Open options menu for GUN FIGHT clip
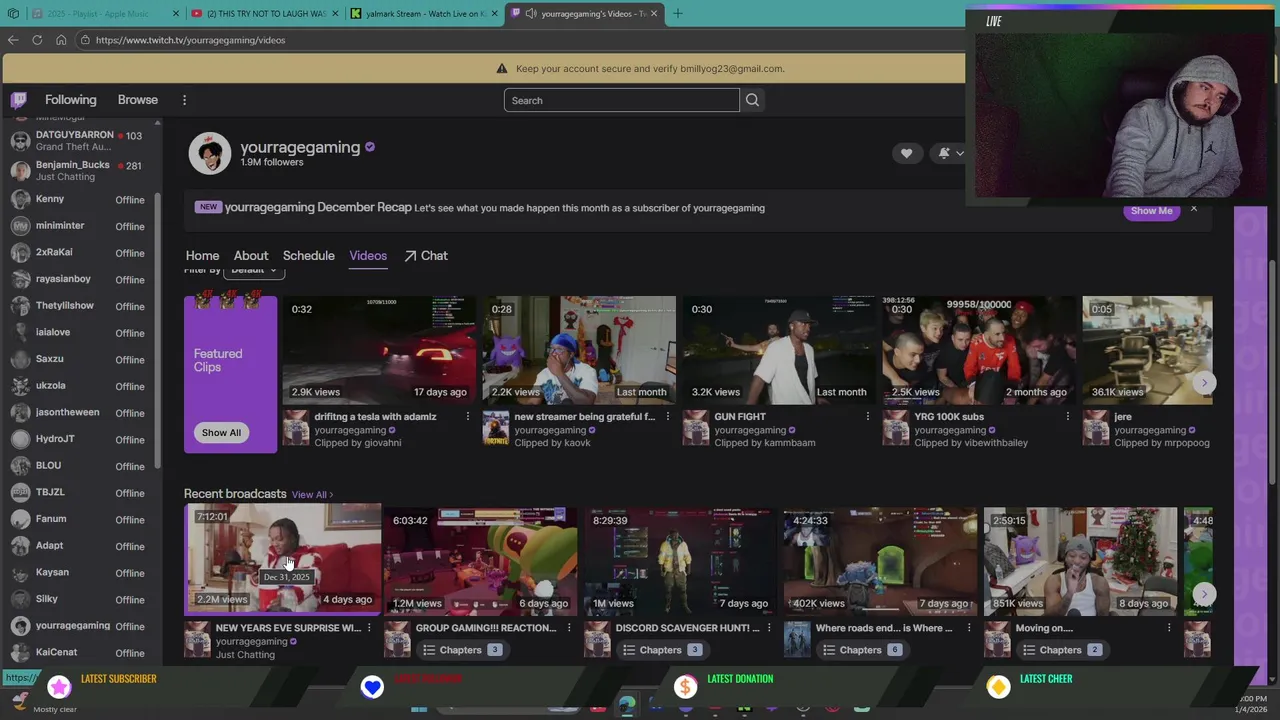The width and height of the screenshot is (1280, 720). coord(867,417)
